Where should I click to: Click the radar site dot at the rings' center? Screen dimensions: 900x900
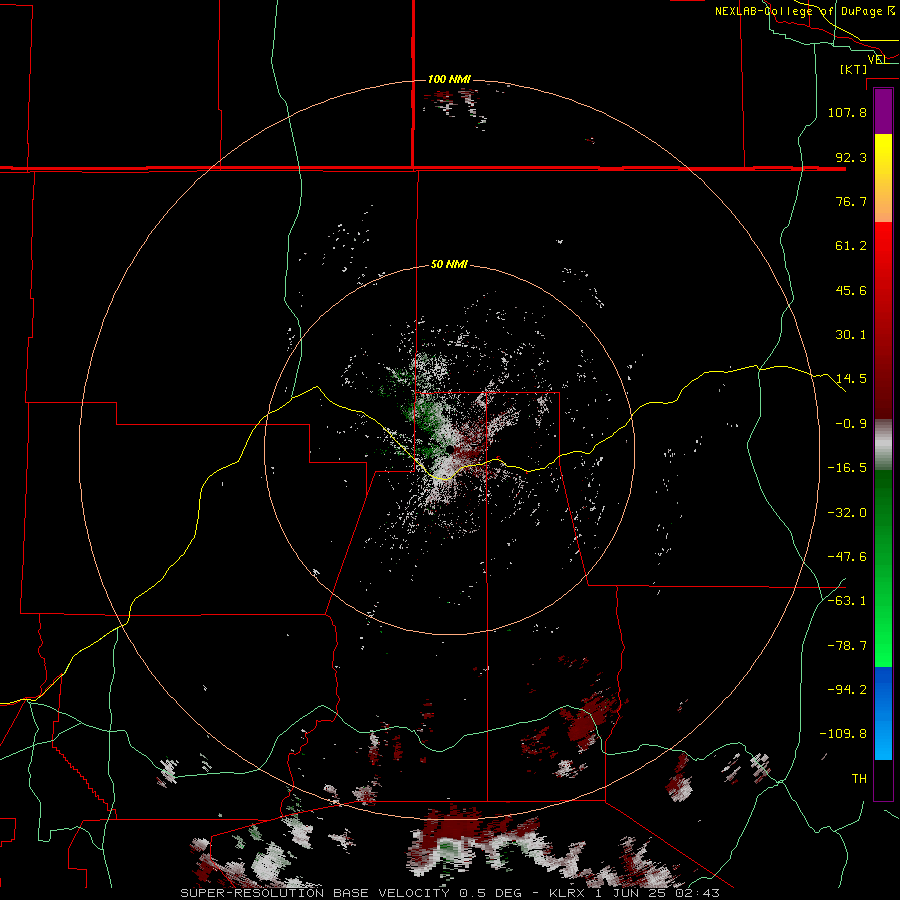coord(451,449)
